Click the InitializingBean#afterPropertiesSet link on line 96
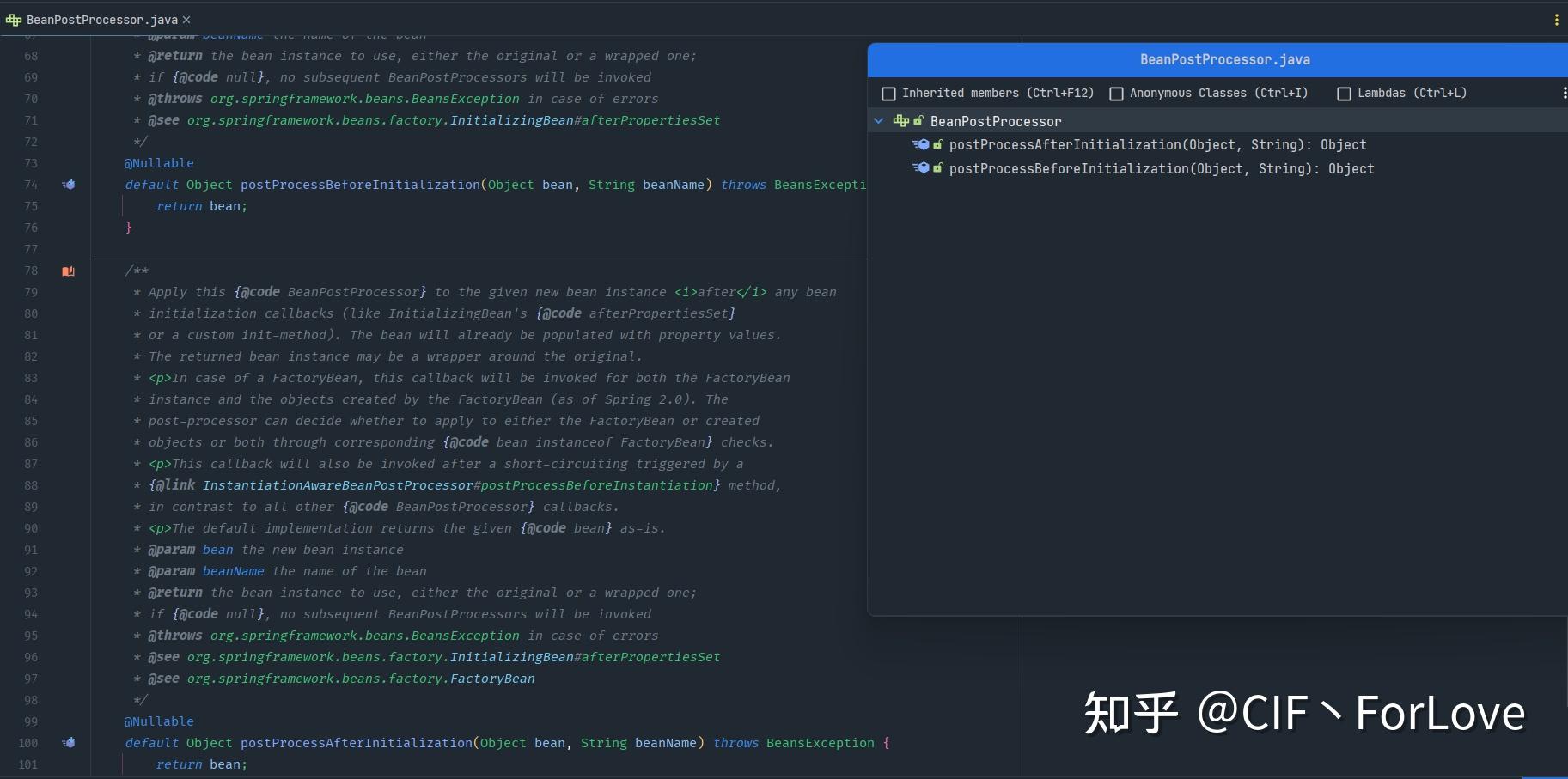The width and height of the screenshot is (1568, 779). click(584, 657)
